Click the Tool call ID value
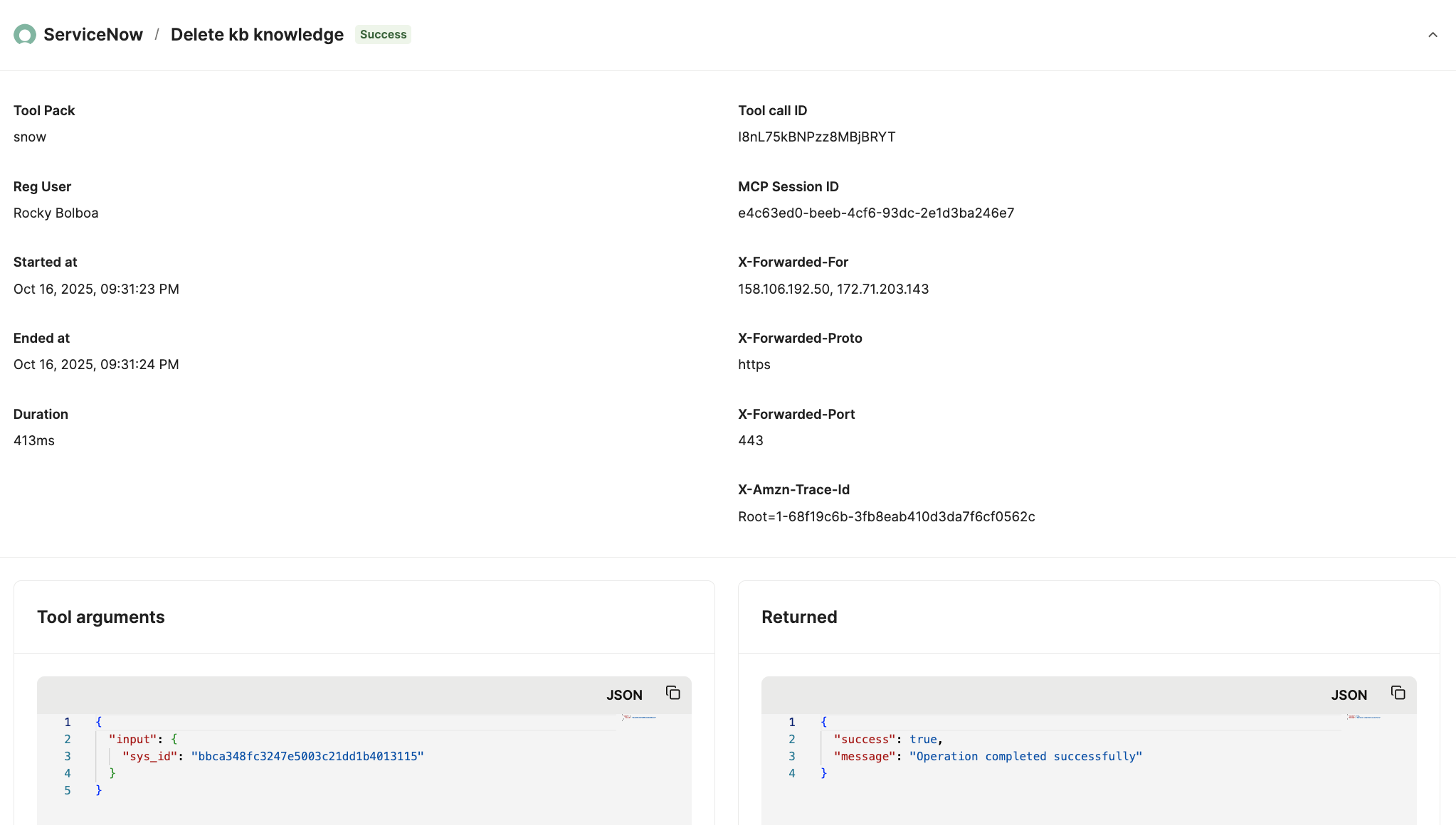Image resolution: width=1456 pixels, height=825 pixels. point(816,137)
